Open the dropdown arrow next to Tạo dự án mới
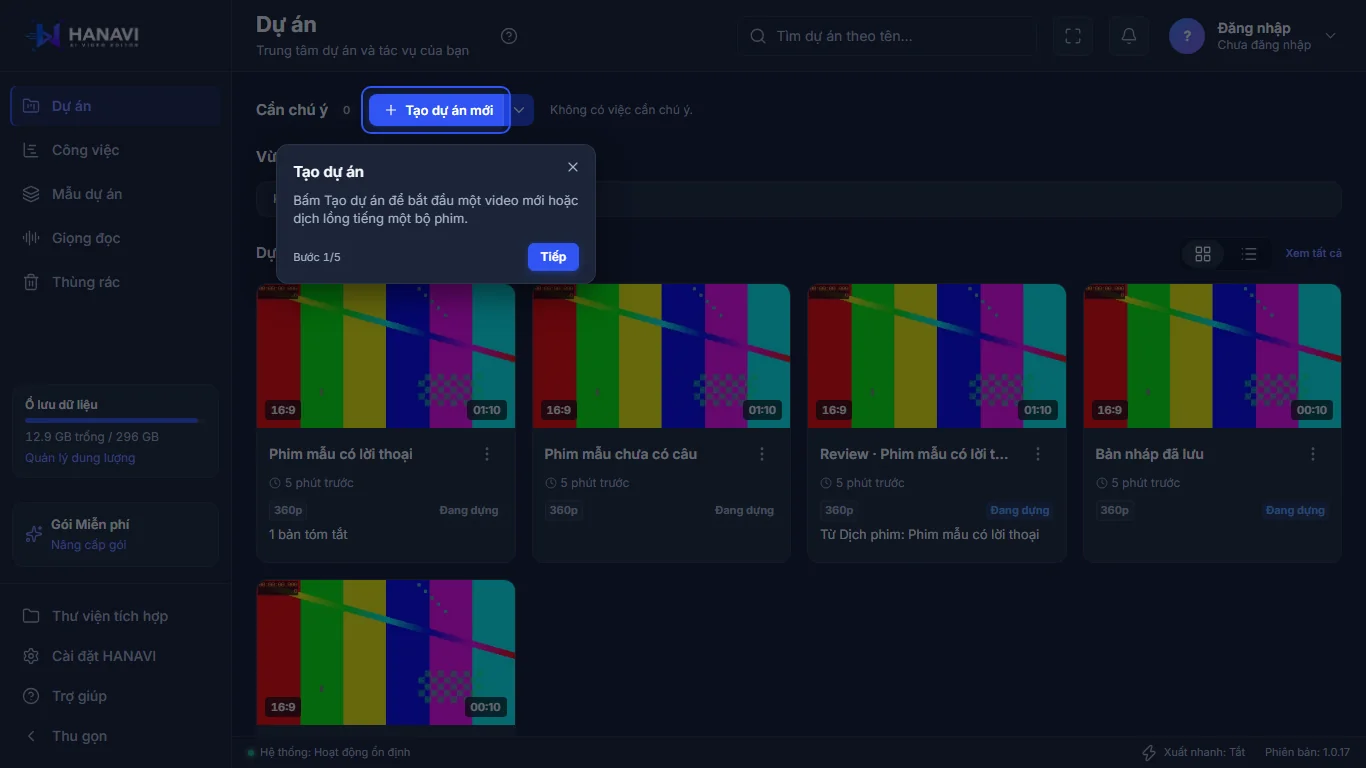 [520, 110]
